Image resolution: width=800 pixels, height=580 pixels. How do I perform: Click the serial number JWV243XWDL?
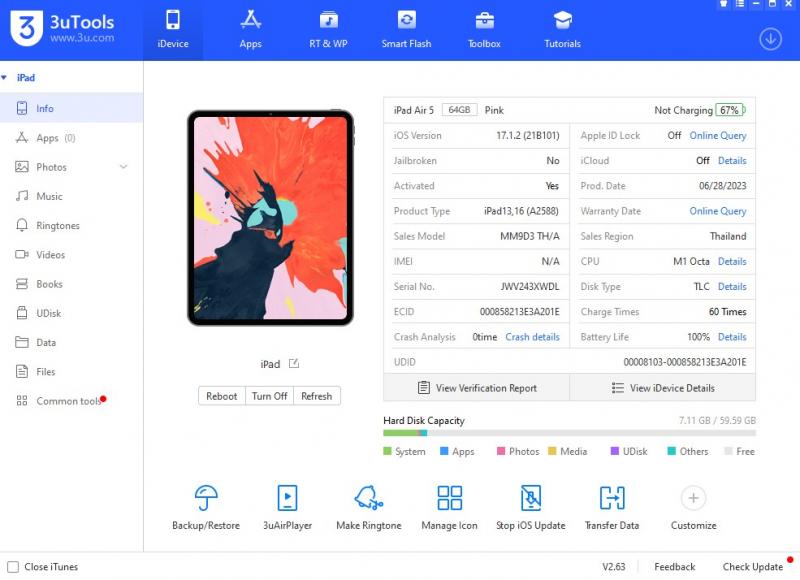coord(530,287)
